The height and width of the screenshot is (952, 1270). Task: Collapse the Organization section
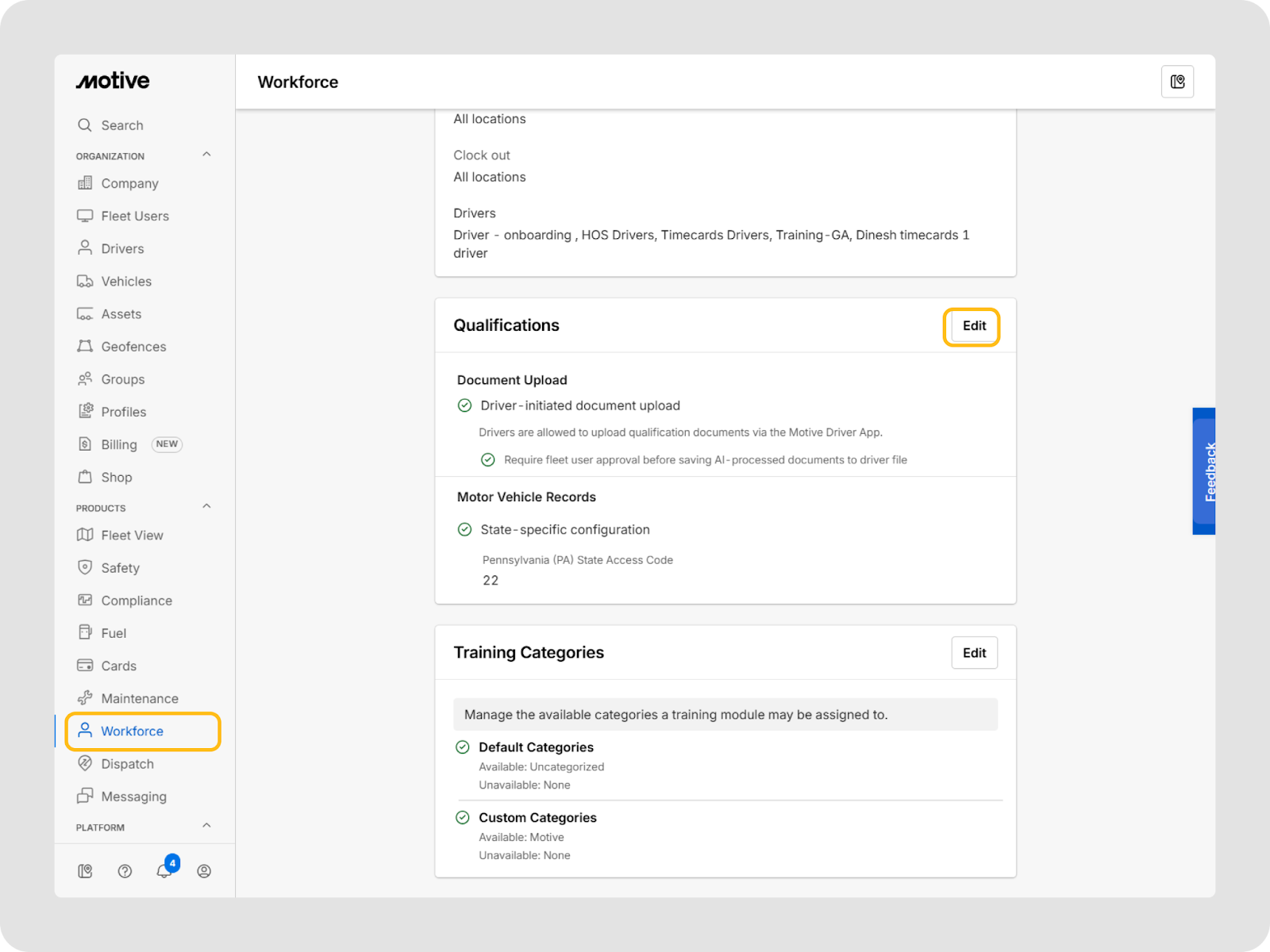click(x=206, y=155)
